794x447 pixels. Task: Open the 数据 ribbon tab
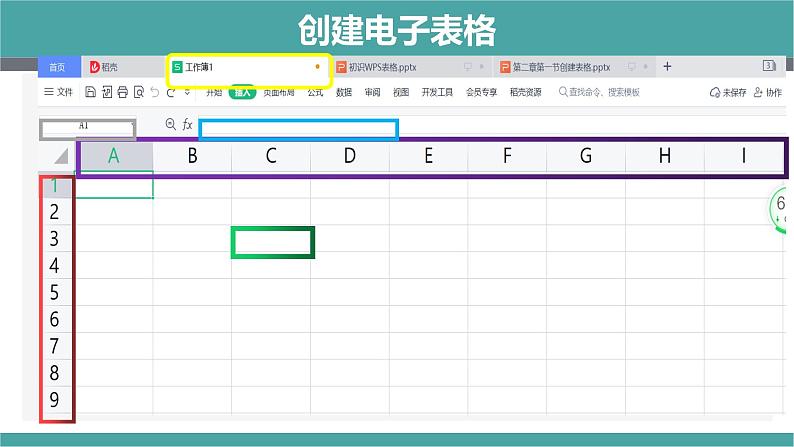(x=344, y=92)
